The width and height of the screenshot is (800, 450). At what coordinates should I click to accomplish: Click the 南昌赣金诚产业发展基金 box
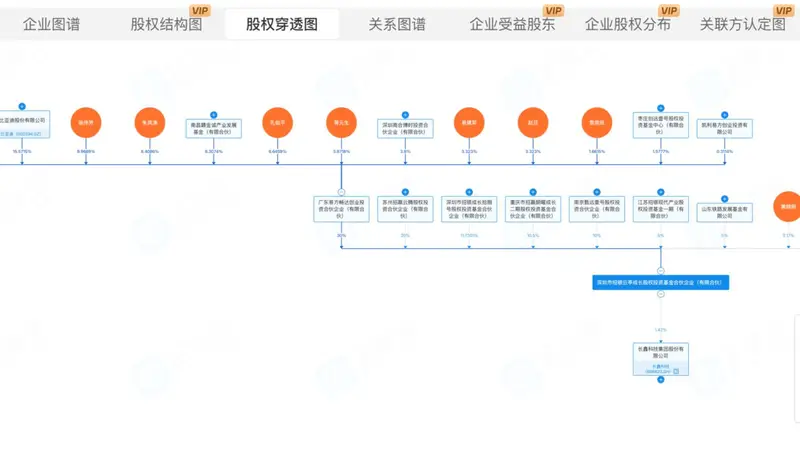tap(214, 129)
